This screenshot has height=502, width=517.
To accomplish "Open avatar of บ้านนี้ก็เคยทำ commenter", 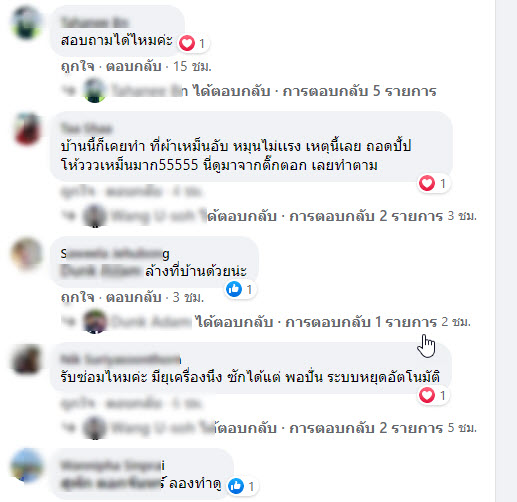I will click(26, 129).
